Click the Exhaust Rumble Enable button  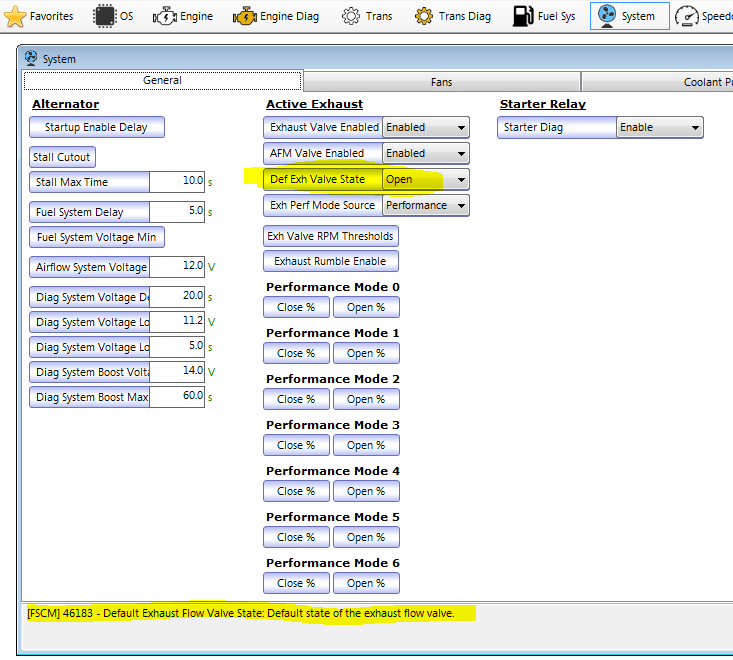330,262
